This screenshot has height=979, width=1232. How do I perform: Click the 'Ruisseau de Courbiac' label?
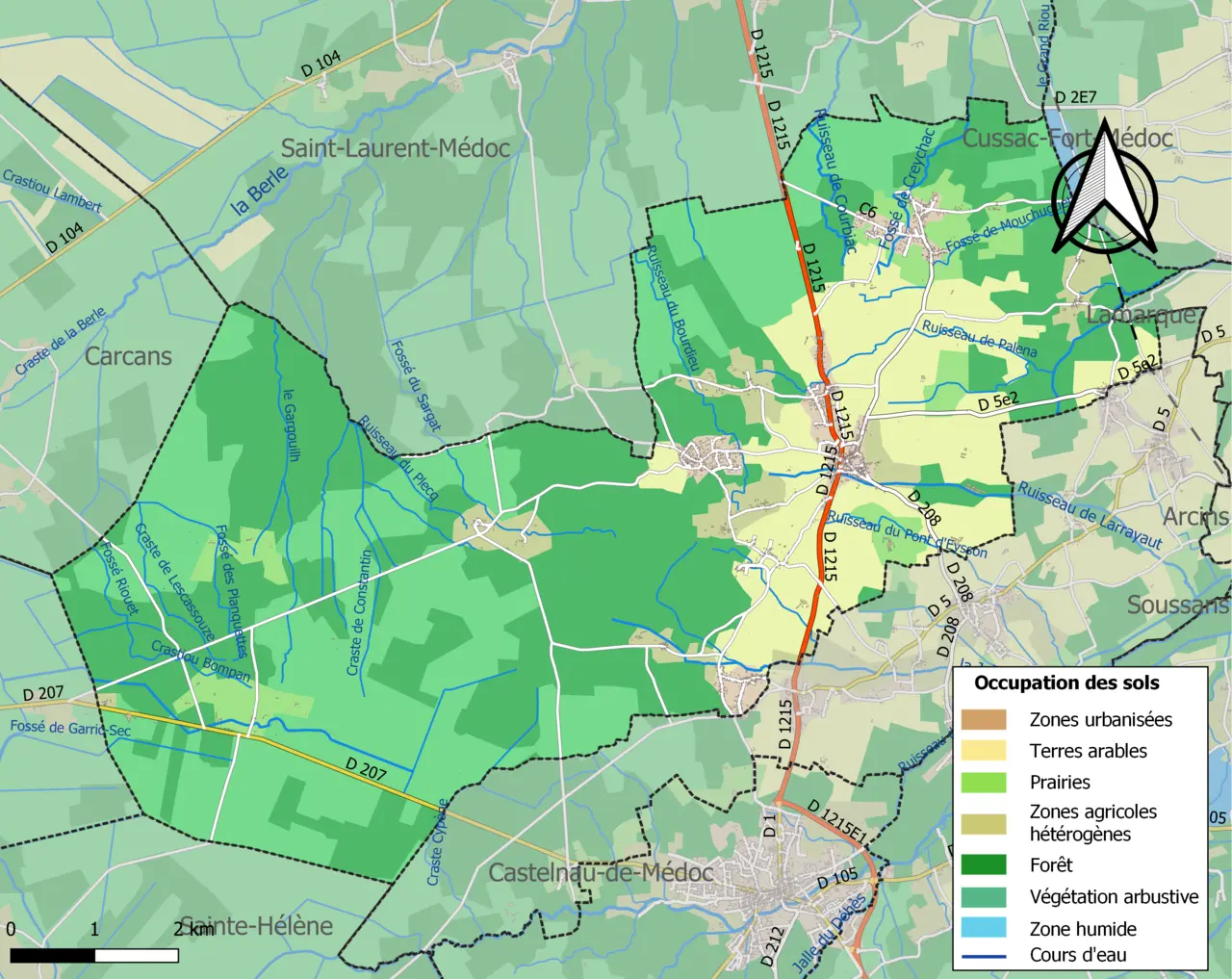click(x=834, y=180)
